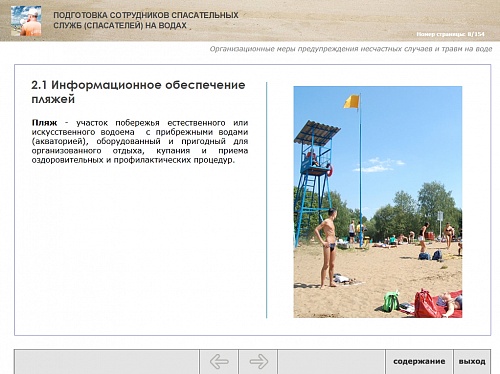Click the red life ring on the tower
This screenshot has width=500, height=374.
point(329,170)
